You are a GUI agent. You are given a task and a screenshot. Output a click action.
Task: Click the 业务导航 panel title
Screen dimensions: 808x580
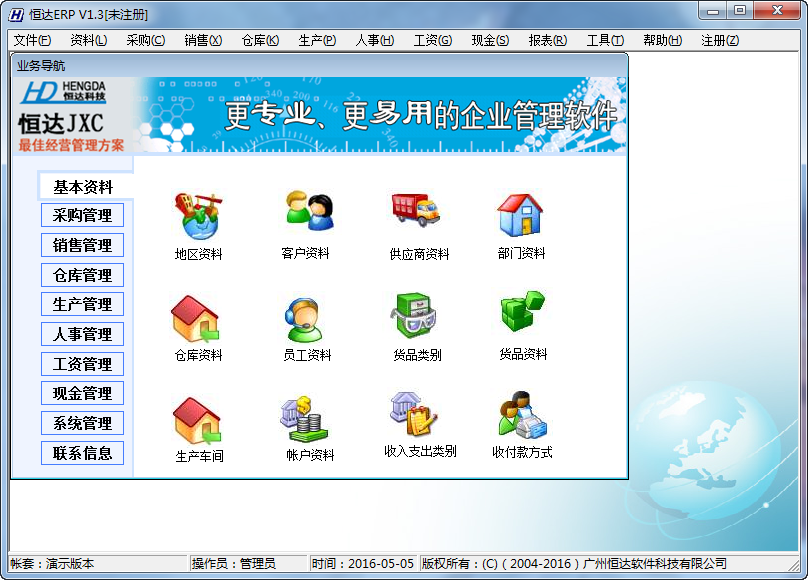coord(41,66)
